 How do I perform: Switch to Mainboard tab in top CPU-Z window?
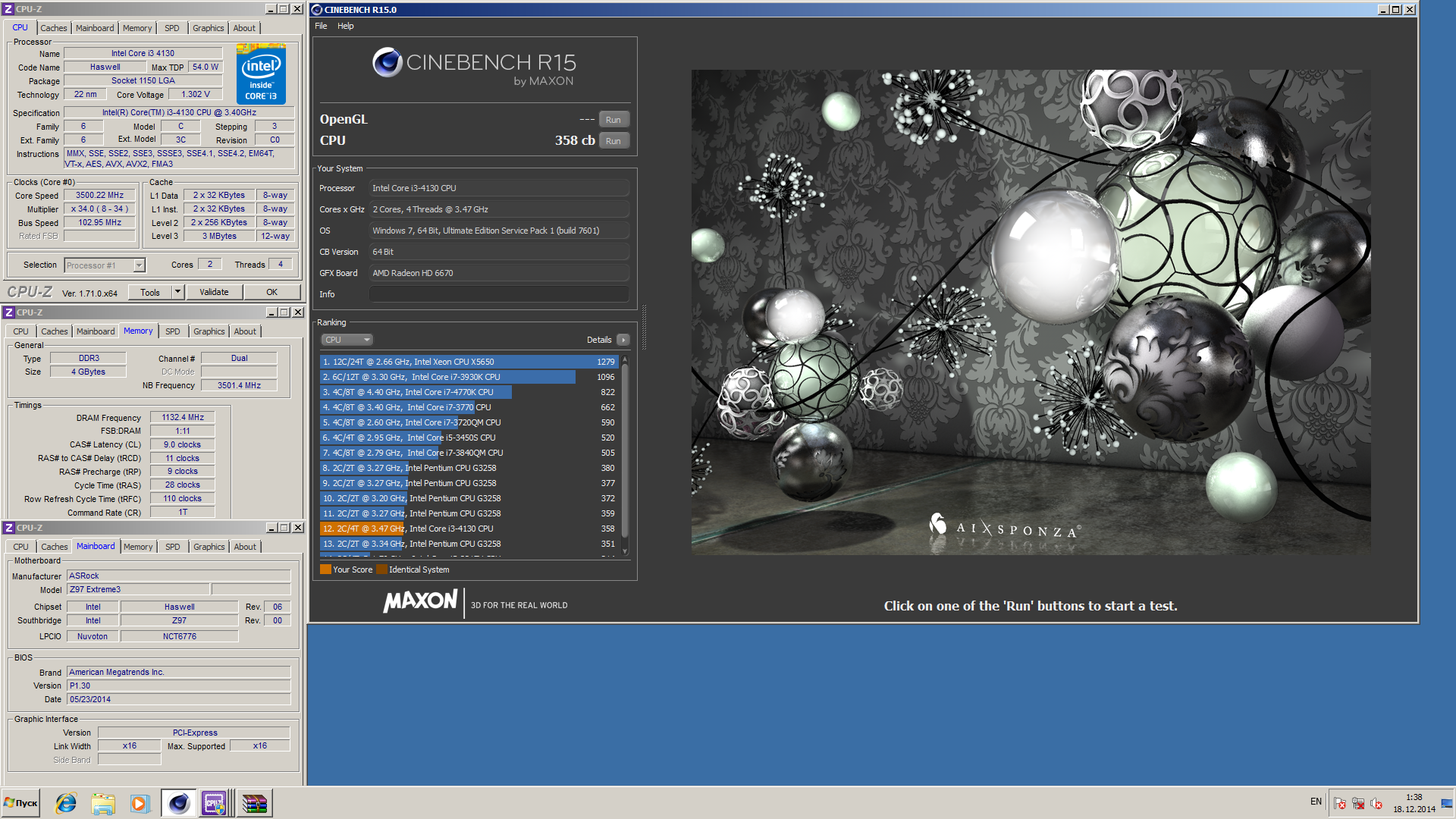pos(95,28)
